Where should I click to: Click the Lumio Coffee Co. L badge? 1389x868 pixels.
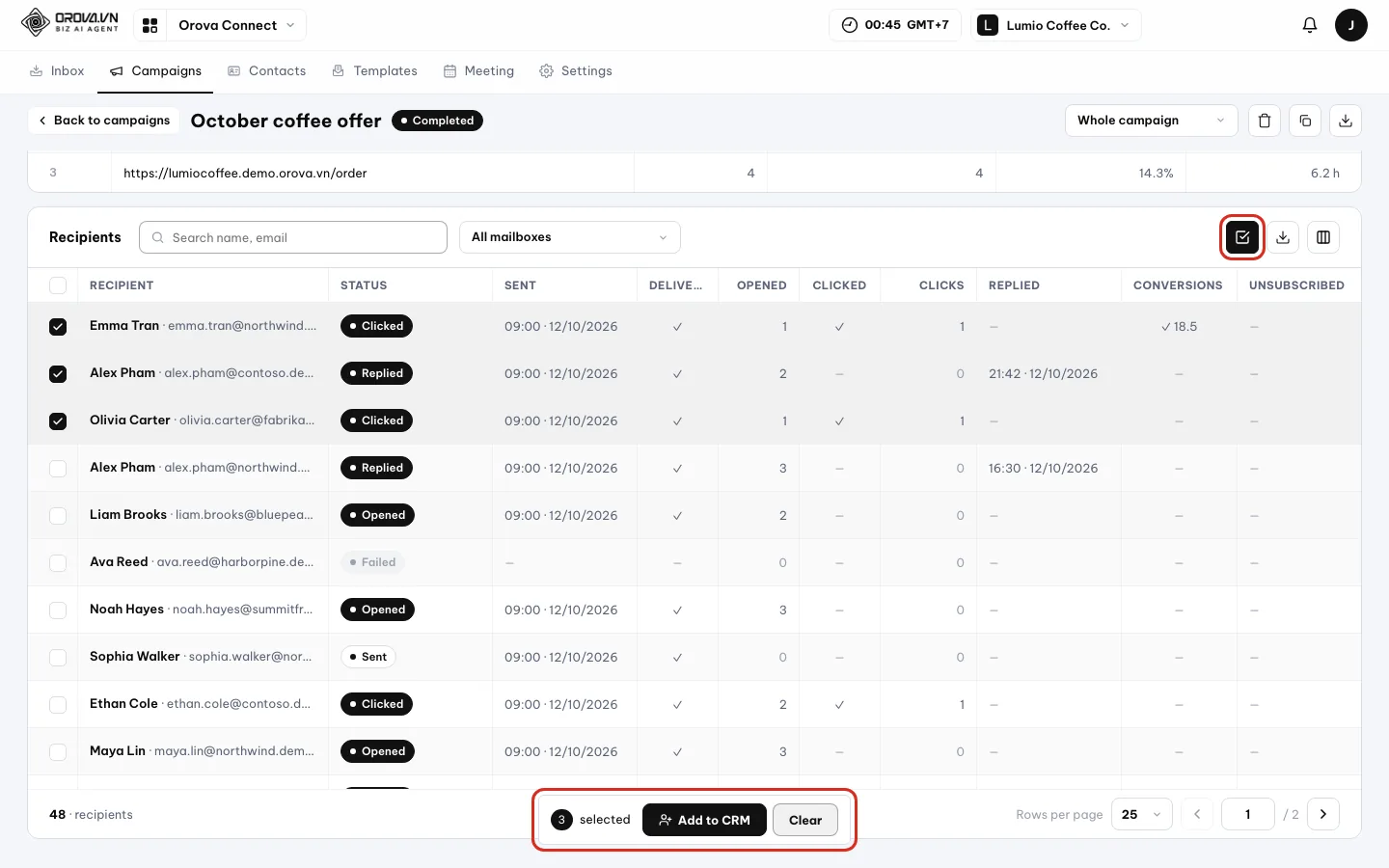coord(987,25)
